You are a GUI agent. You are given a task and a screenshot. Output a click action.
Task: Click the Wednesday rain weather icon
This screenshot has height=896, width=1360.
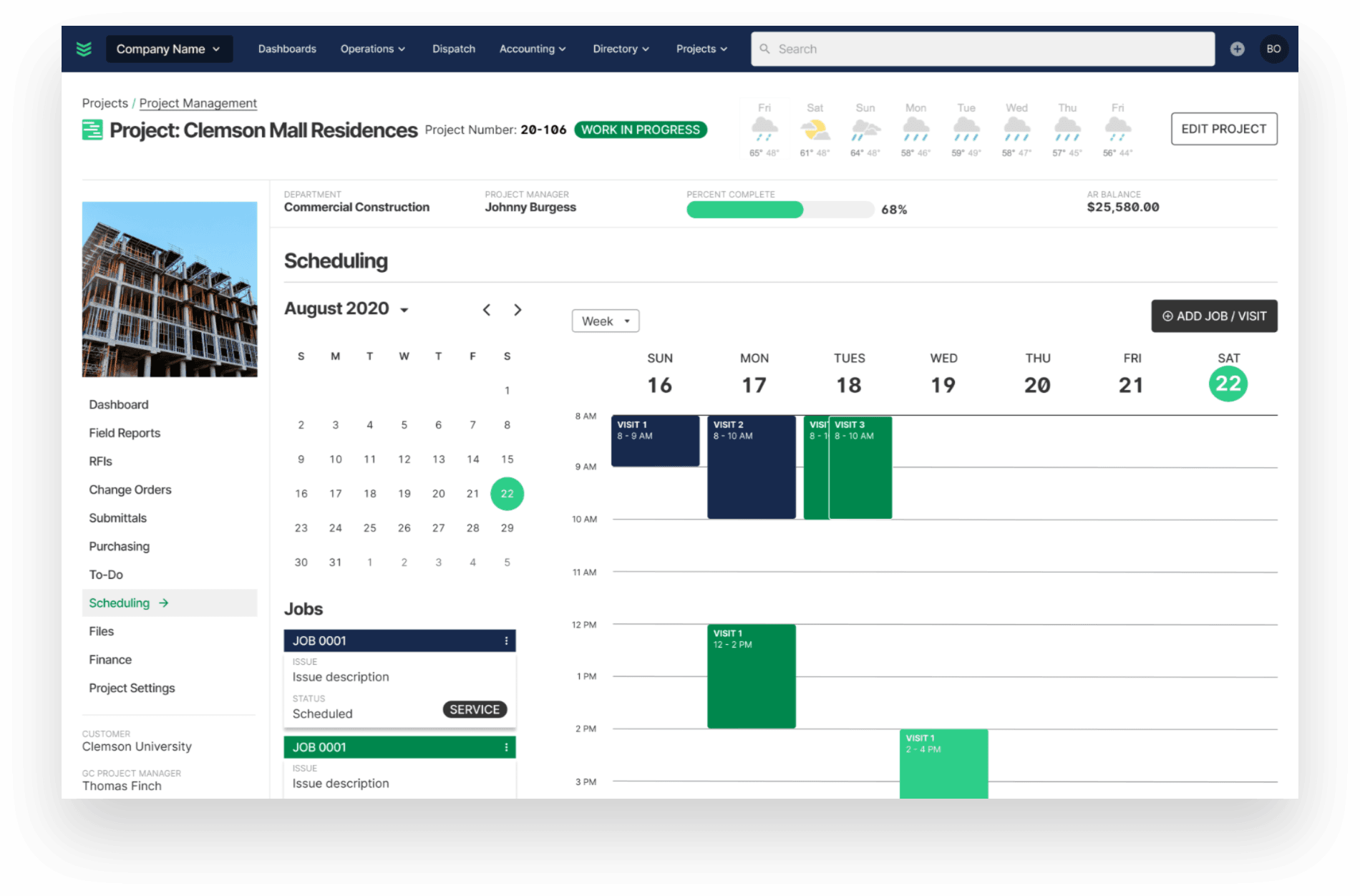(x=1016, y=130)
